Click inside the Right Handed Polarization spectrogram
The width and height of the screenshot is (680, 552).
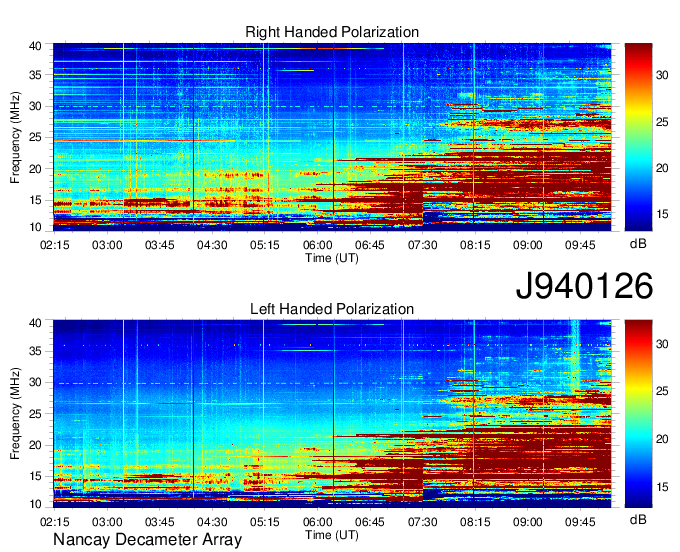click(332, 137)
